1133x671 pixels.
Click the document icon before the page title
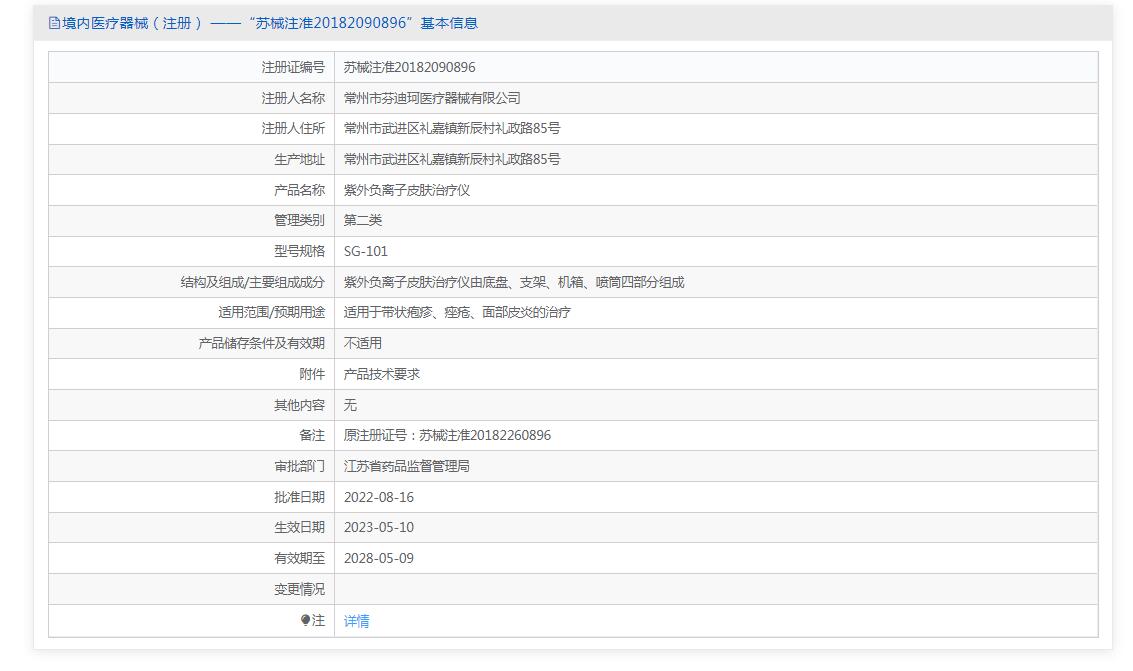54,23
